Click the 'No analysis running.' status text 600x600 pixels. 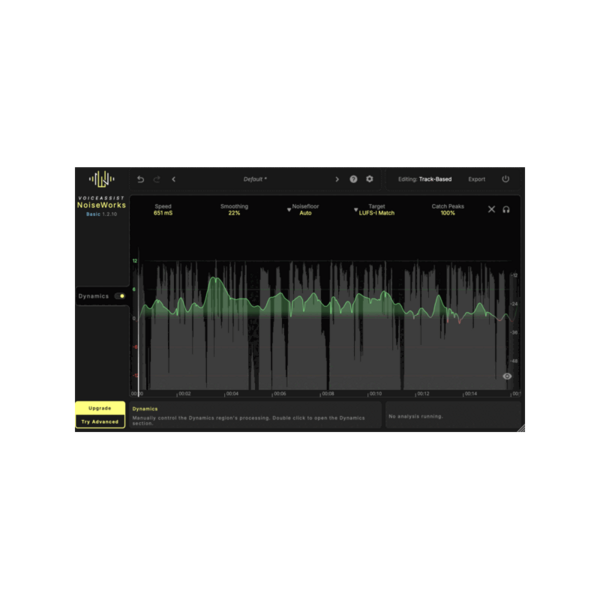416,416
